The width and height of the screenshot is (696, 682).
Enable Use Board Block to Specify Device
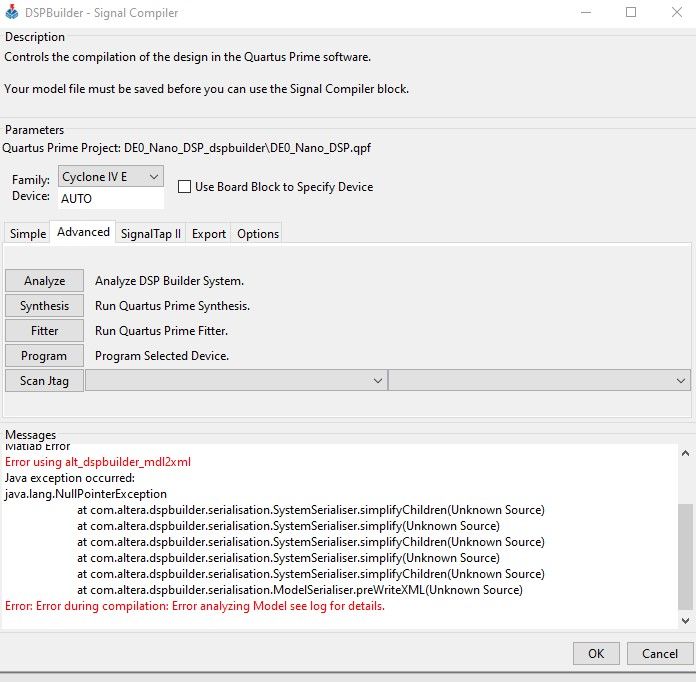point(184,186)
